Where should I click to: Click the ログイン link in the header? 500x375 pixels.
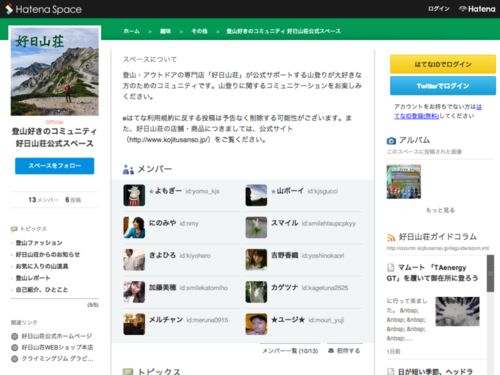(439, 9)
